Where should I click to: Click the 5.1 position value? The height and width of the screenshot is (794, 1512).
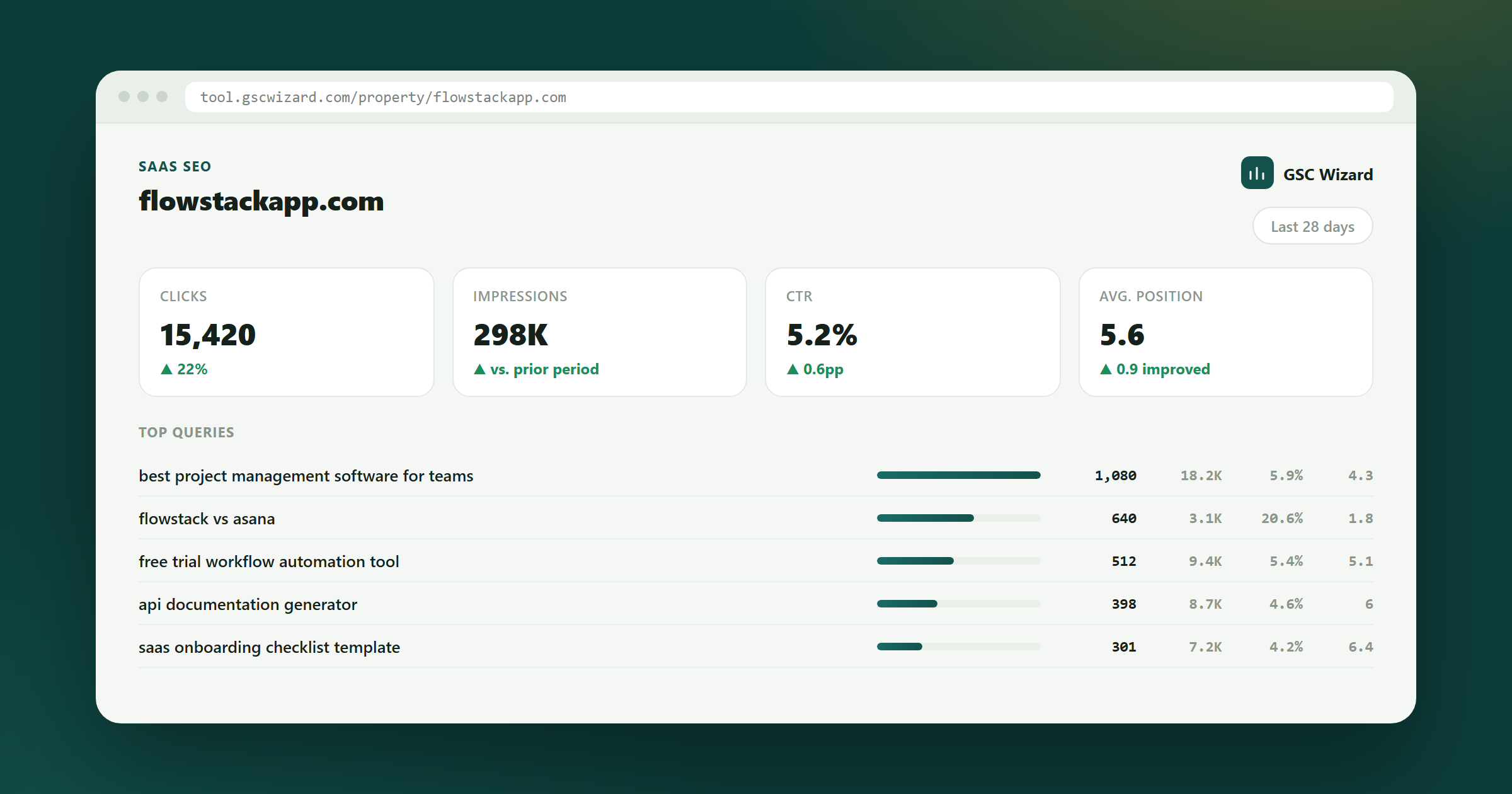tap(1360, 561)
